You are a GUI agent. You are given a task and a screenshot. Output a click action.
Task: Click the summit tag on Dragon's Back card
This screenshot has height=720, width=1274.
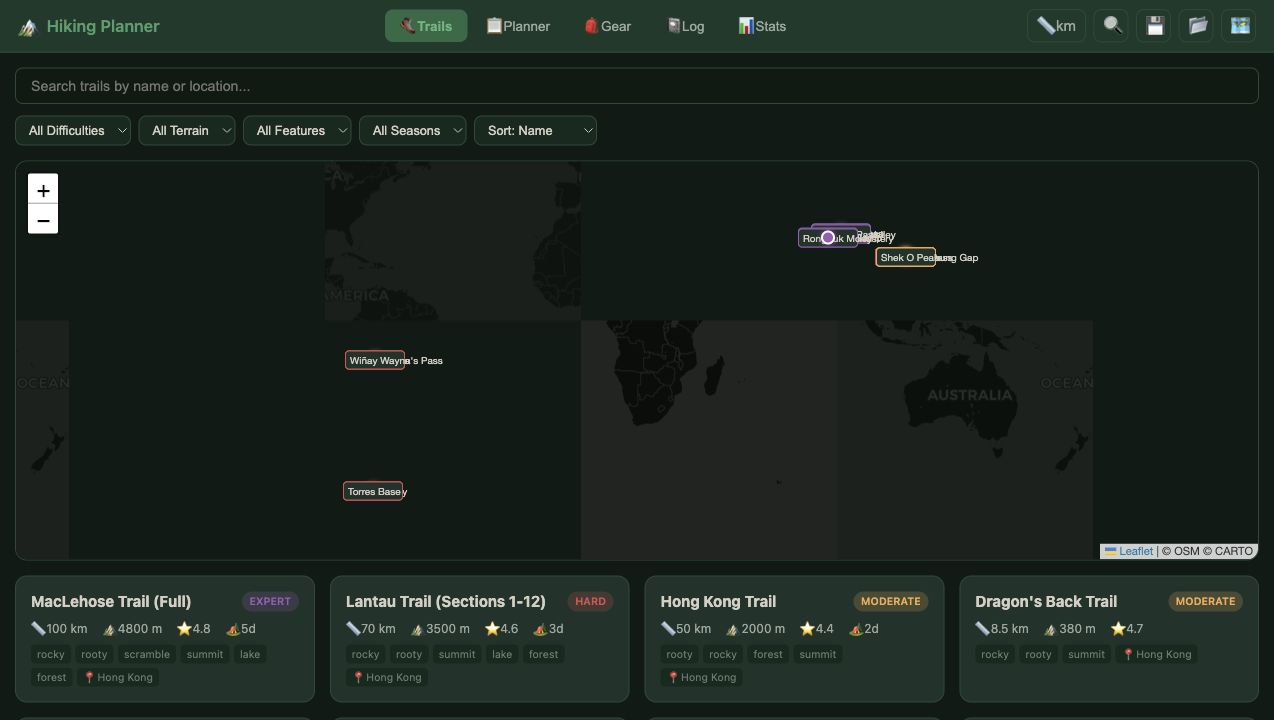(x=1086, y=654)
